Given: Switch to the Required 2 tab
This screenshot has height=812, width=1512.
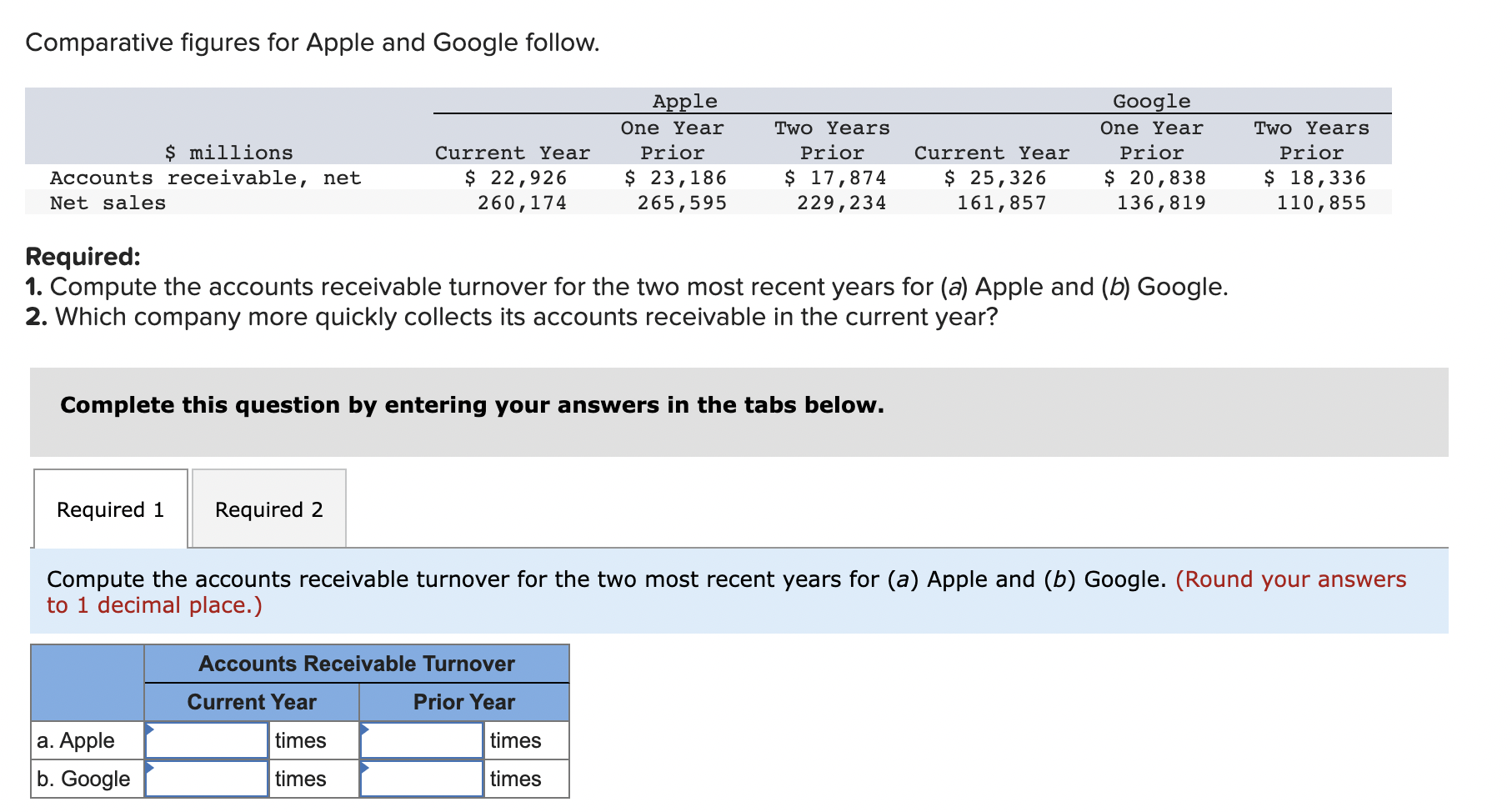Looking at the screenshot, I should click(x=268, y=509).
